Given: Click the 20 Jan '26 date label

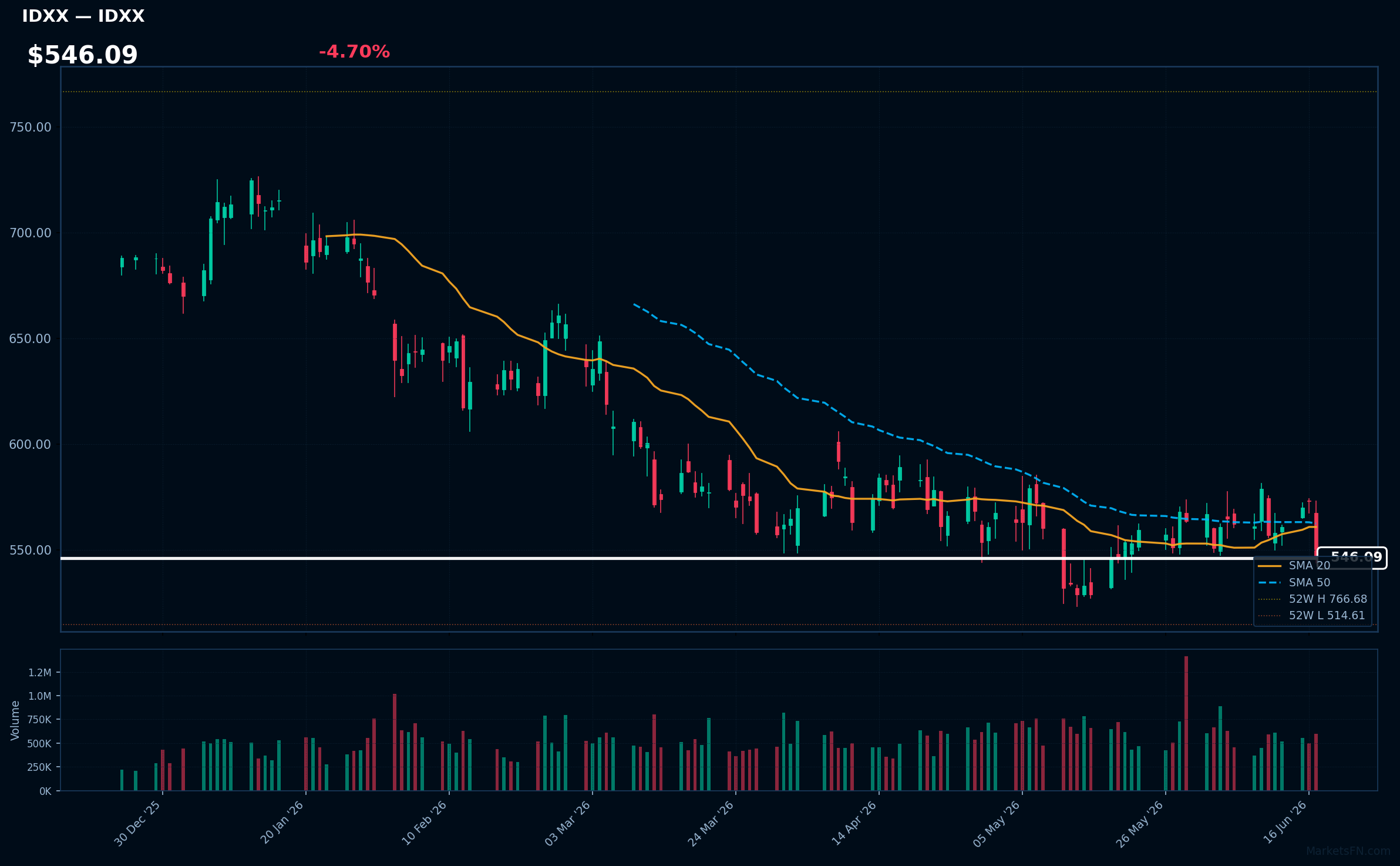Looking at the screenshot, I should (x=281, y=823).
